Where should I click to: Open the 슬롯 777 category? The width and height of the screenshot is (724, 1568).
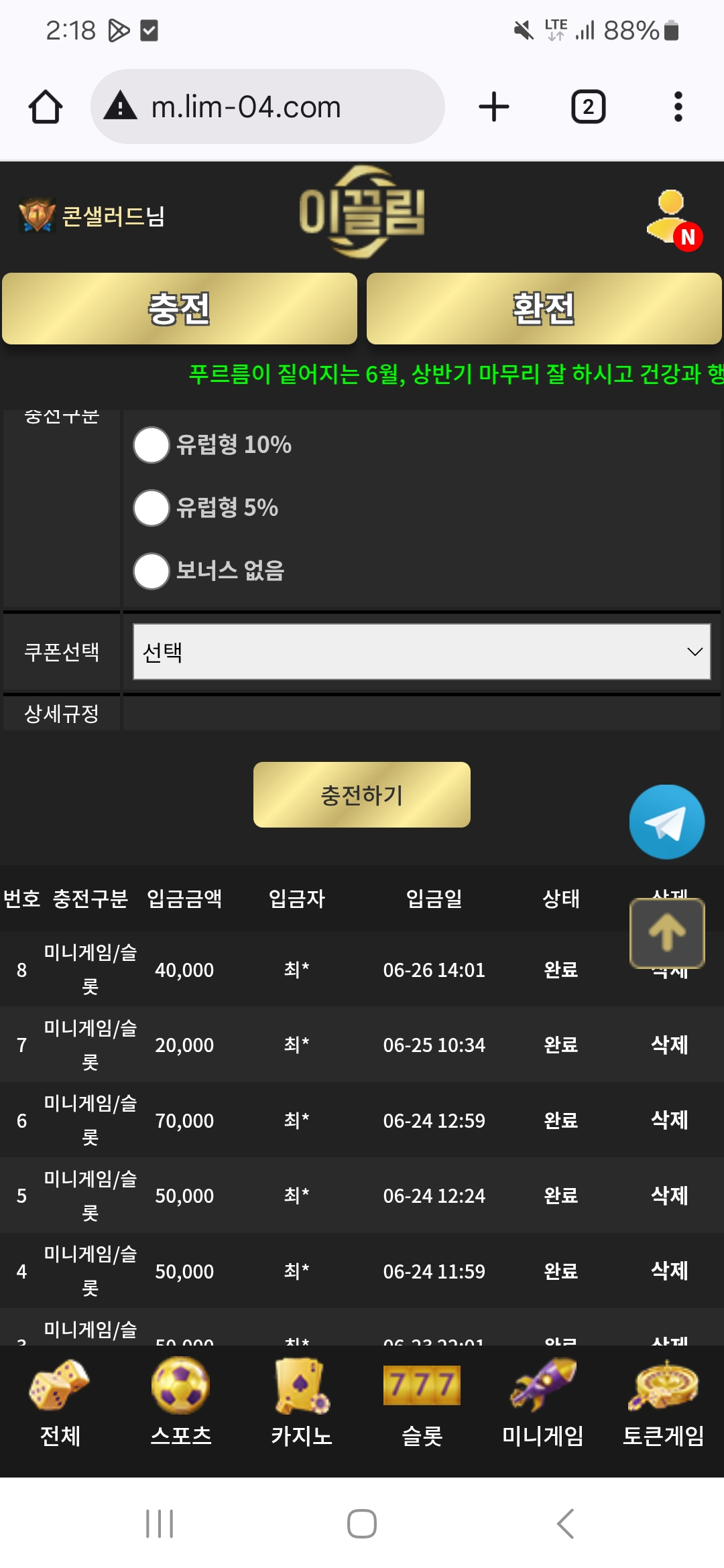click(x=422, y=1402)
